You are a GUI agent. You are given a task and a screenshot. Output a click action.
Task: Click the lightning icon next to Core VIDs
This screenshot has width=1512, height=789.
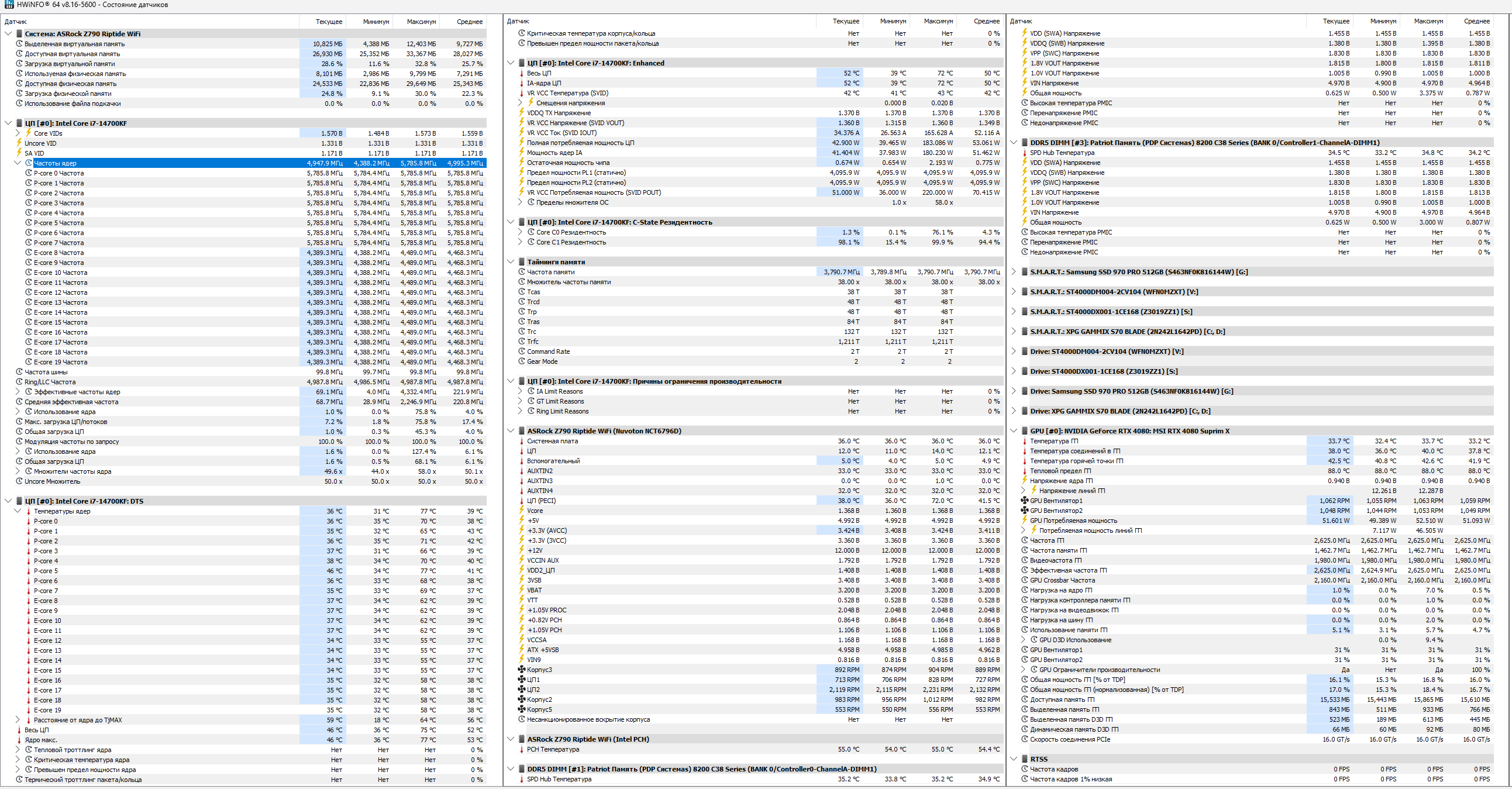pos(28,133)
